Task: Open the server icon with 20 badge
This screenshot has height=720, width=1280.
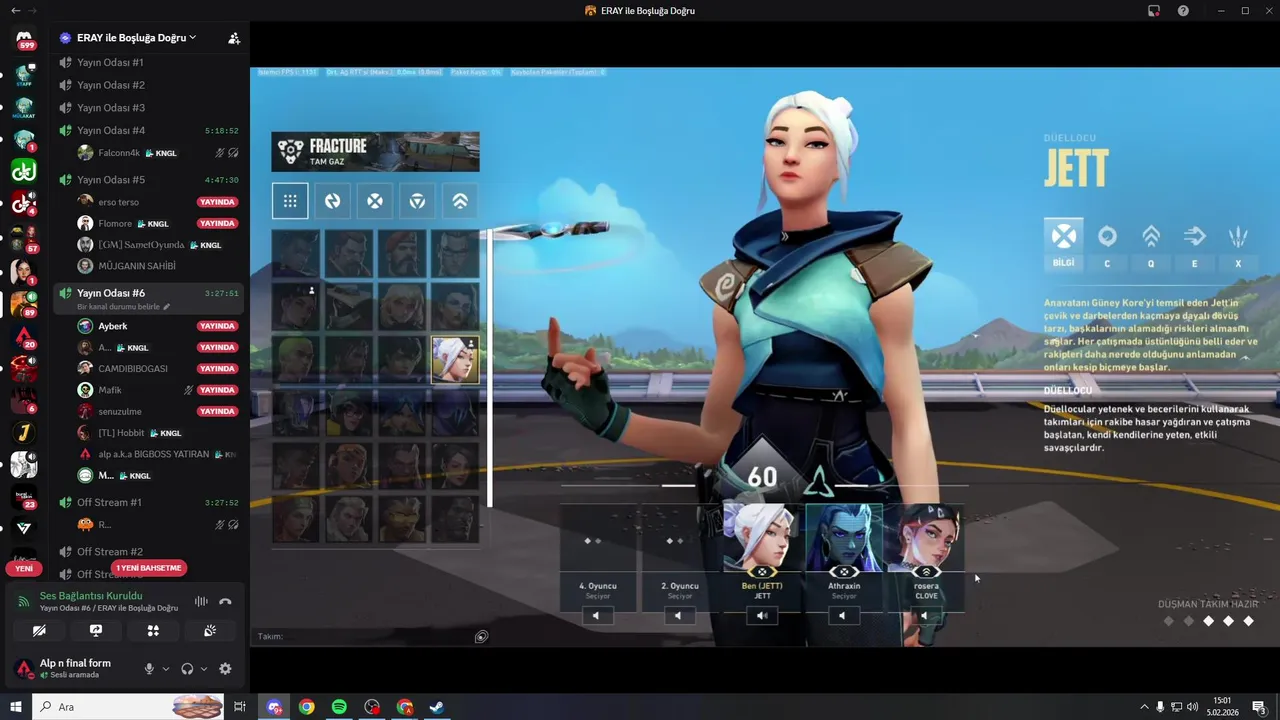Action: (24, 335)
